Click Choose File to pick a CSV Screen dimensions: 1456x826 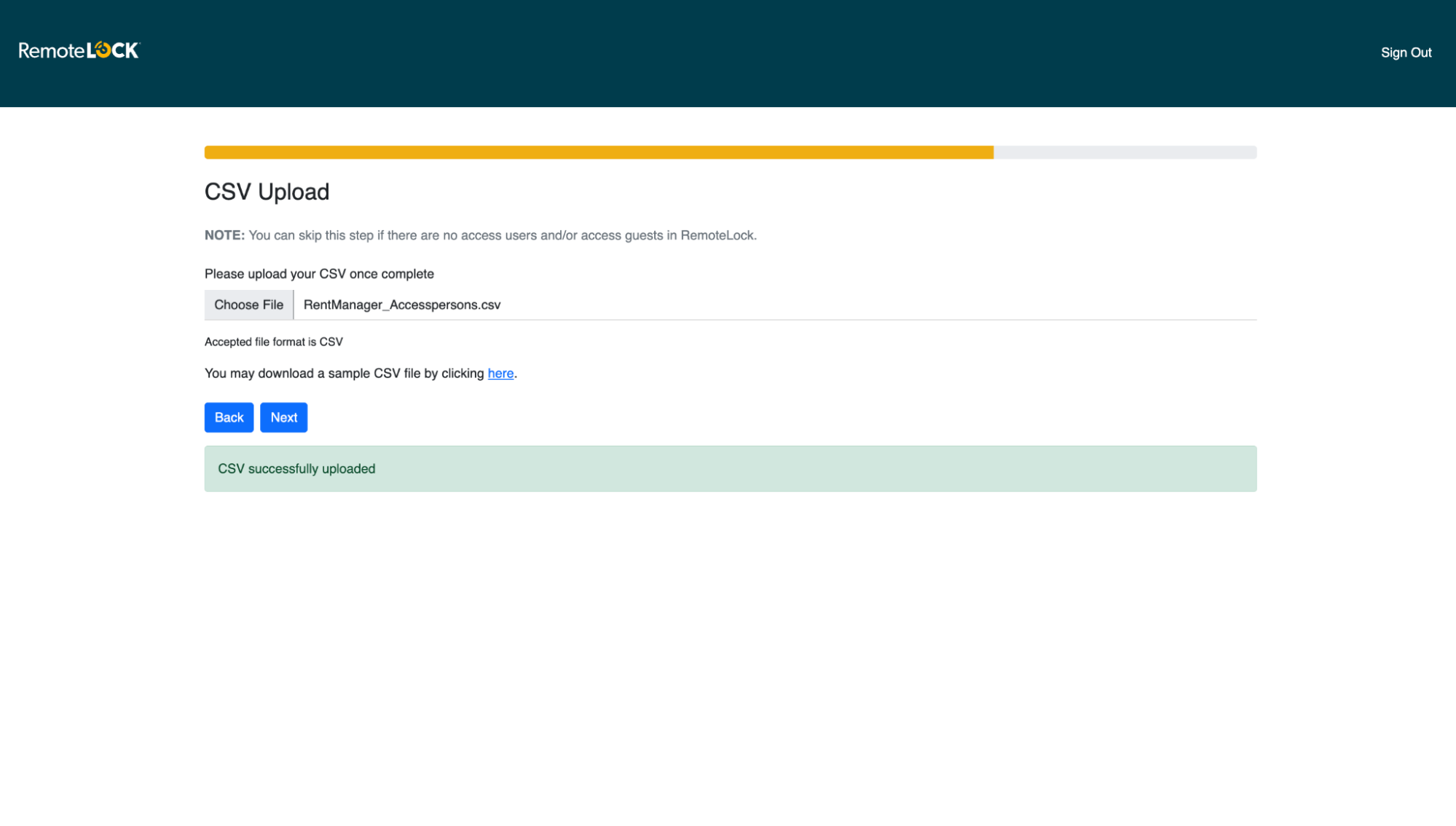pyautogui.click(x=248, y=304)
